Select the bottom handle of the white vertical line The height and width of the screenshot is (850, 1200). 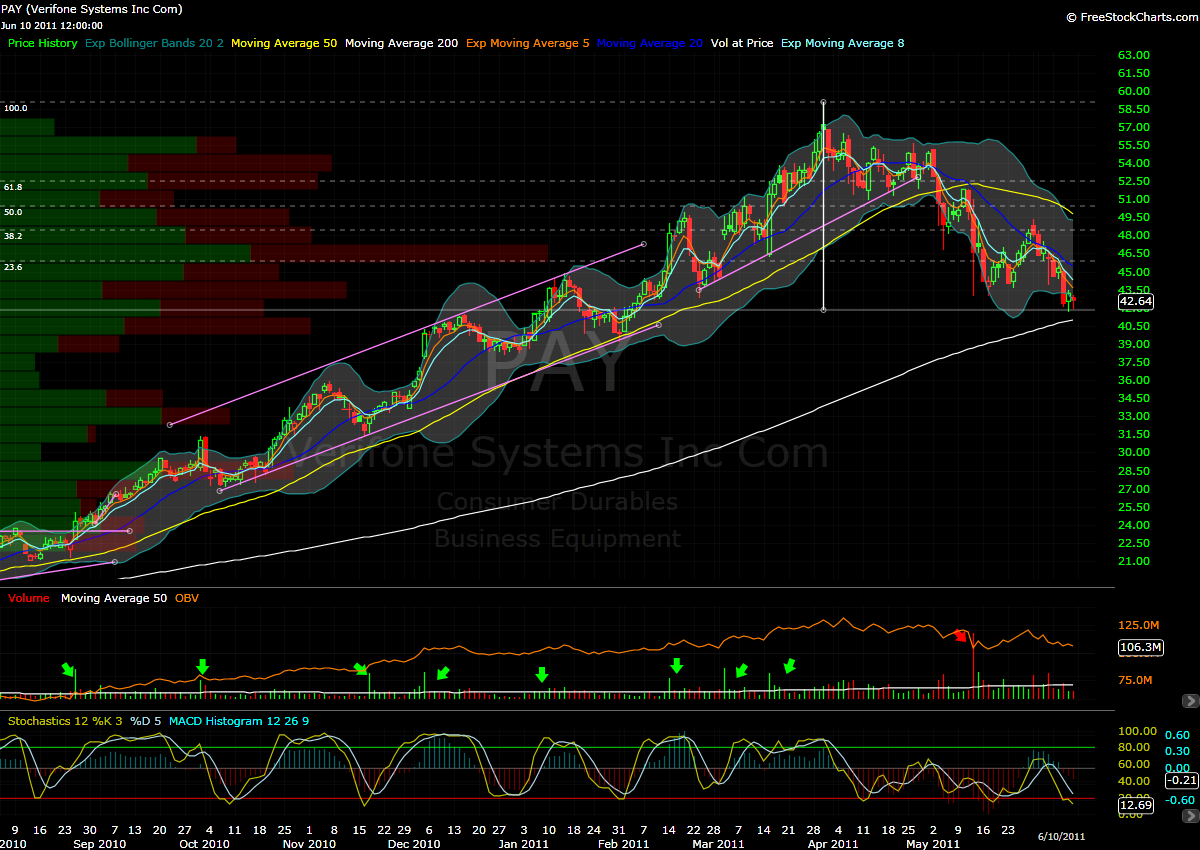point(823,310)
